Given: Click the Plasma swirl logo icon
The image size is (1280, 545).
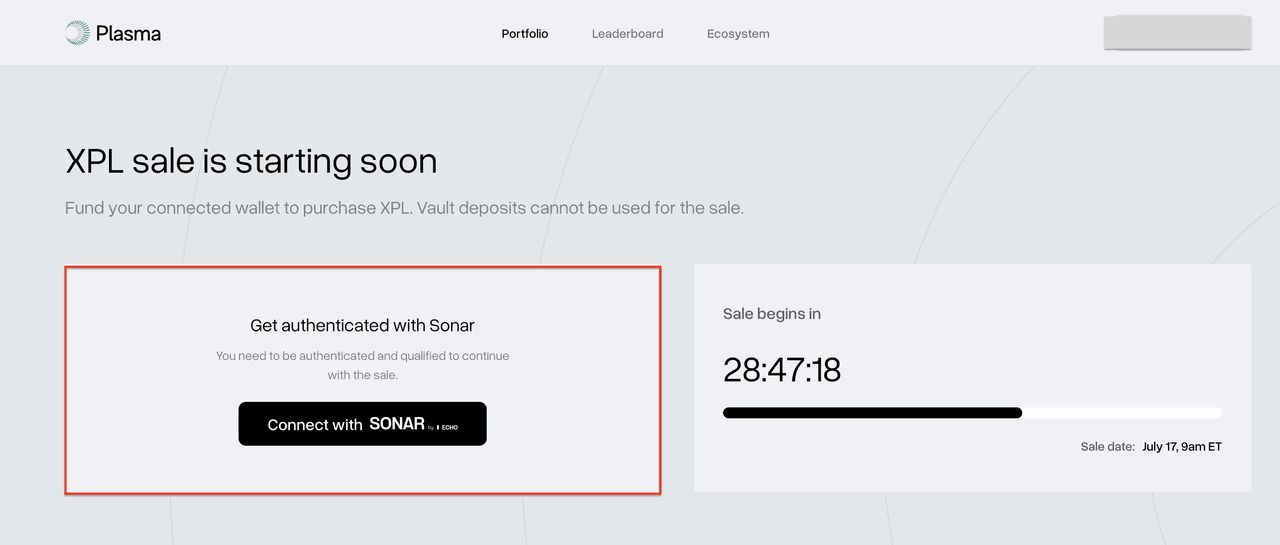Looking at the screenshot, I should [77, 33].
